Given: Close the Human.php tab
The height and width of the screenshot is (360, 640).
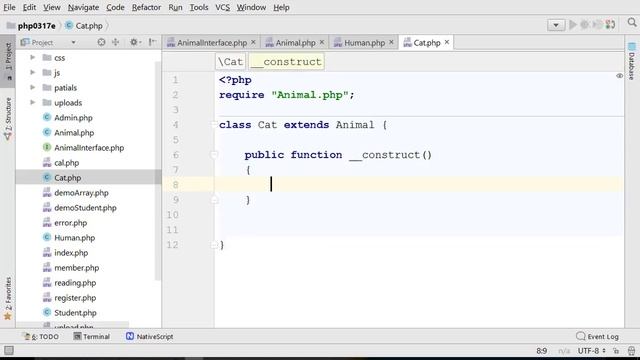Looking at the screenshot, I should (391, 42).
